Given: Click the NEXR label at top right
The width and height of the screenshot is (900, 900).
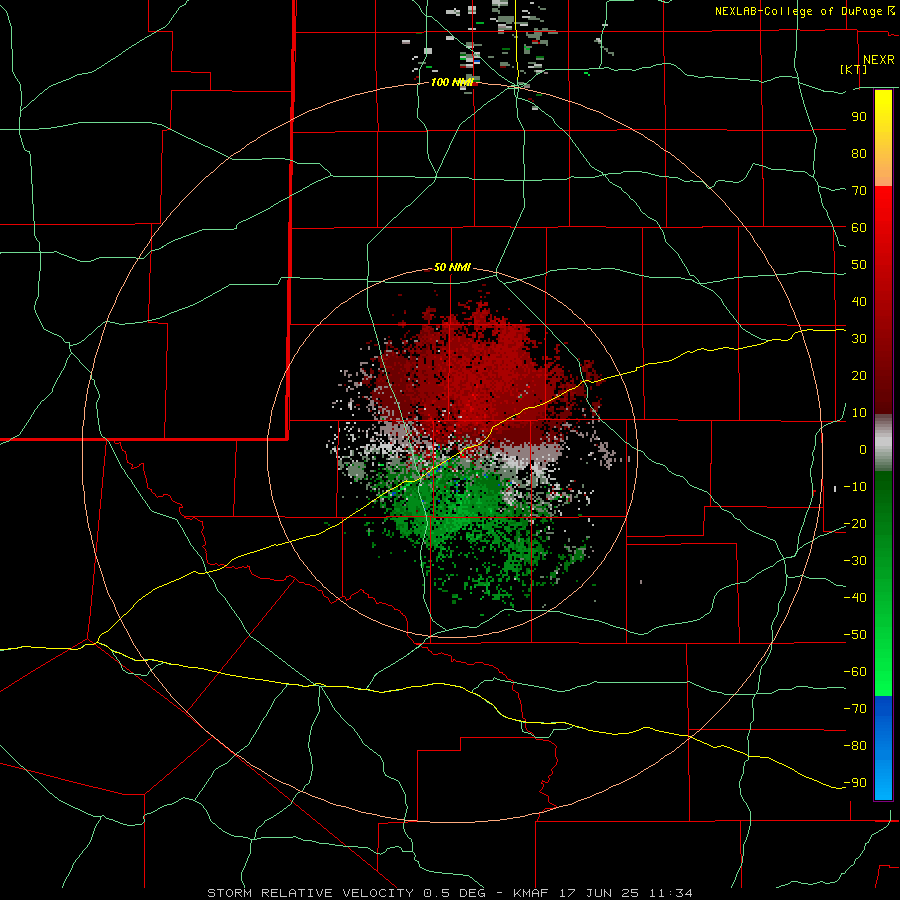Looking at the screenshot, I should point(879,60).
